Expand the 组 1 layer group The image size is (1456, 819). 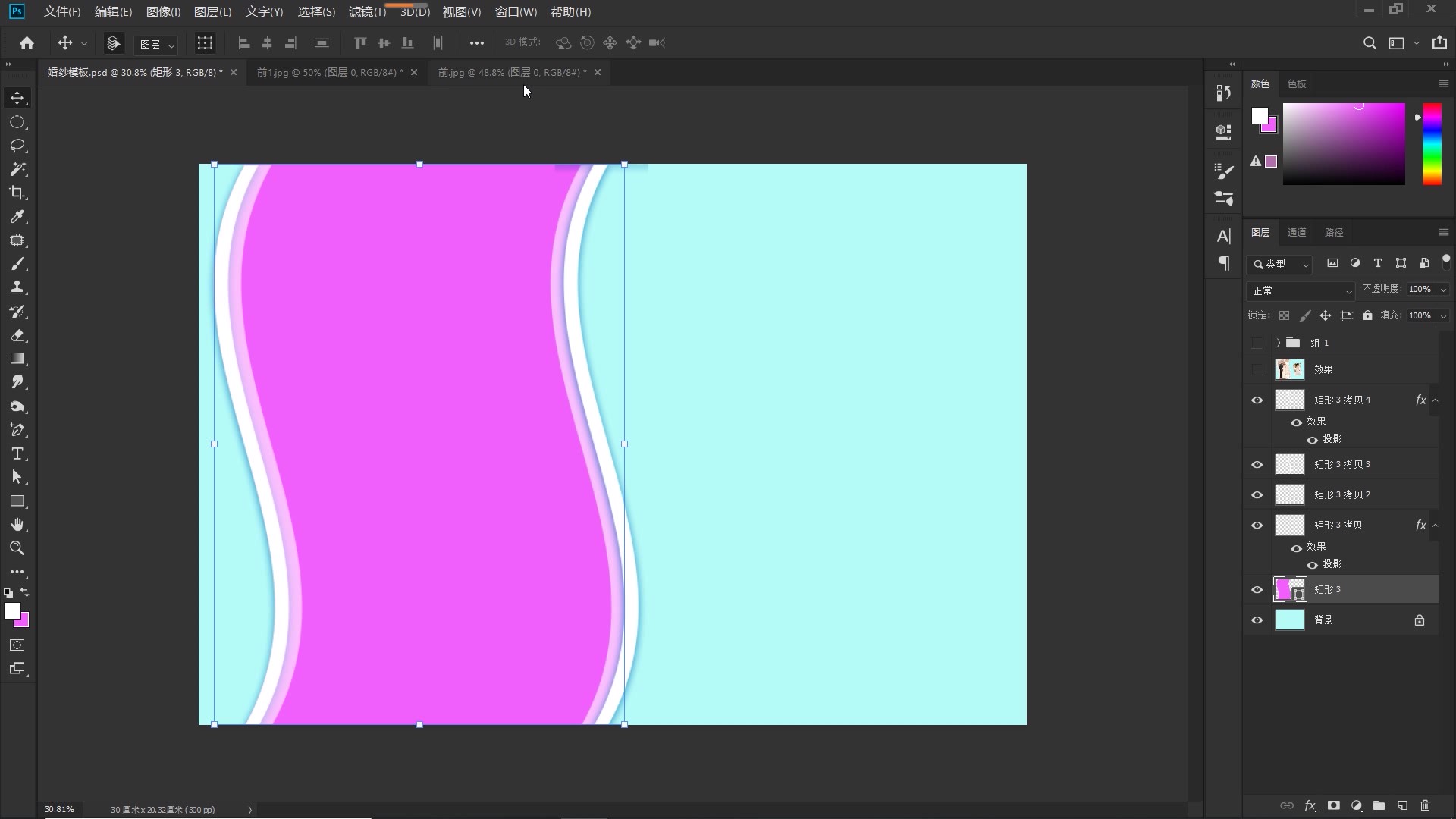point(1278,343)
